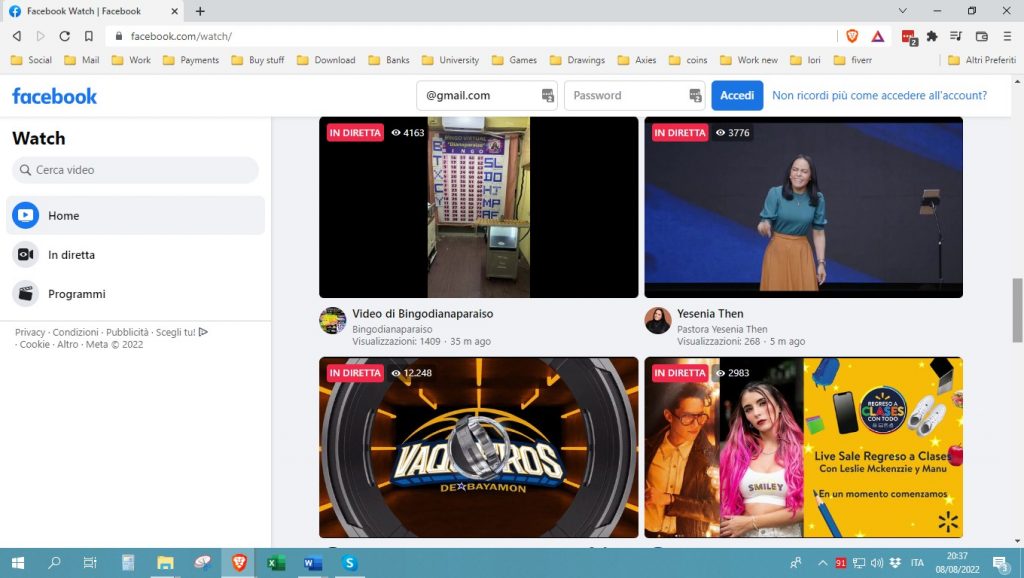This screenshot has width=1024, height=578.
Task: Expand the hidden system tray icons
Action: (x=824, y=563)
